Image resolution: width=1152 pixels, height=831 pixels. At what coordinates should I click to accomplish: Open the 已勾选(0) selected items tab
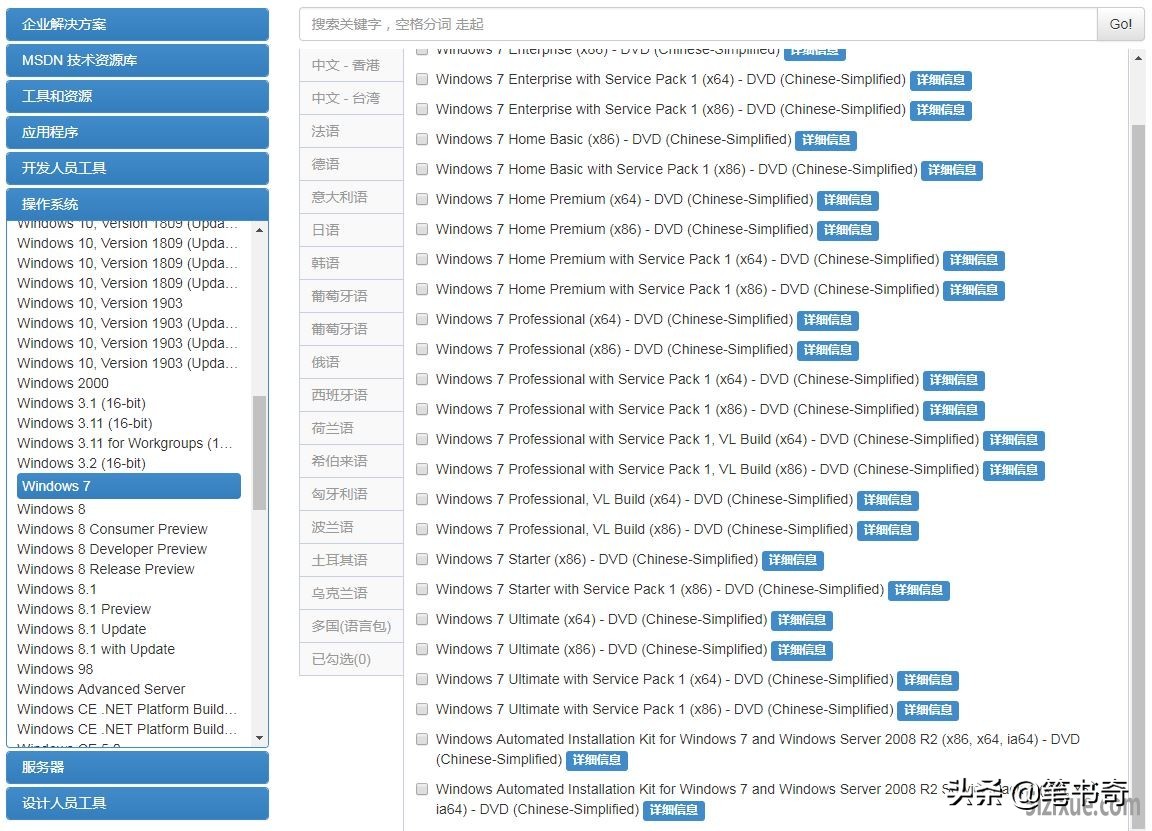349,658
